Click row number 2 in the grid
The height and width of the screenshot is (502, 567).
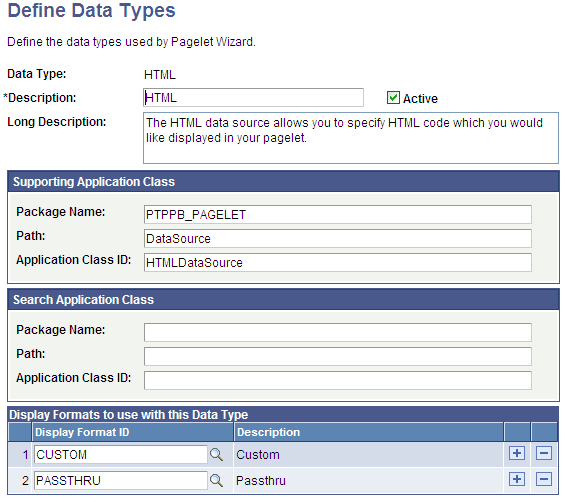click(25, 481)
